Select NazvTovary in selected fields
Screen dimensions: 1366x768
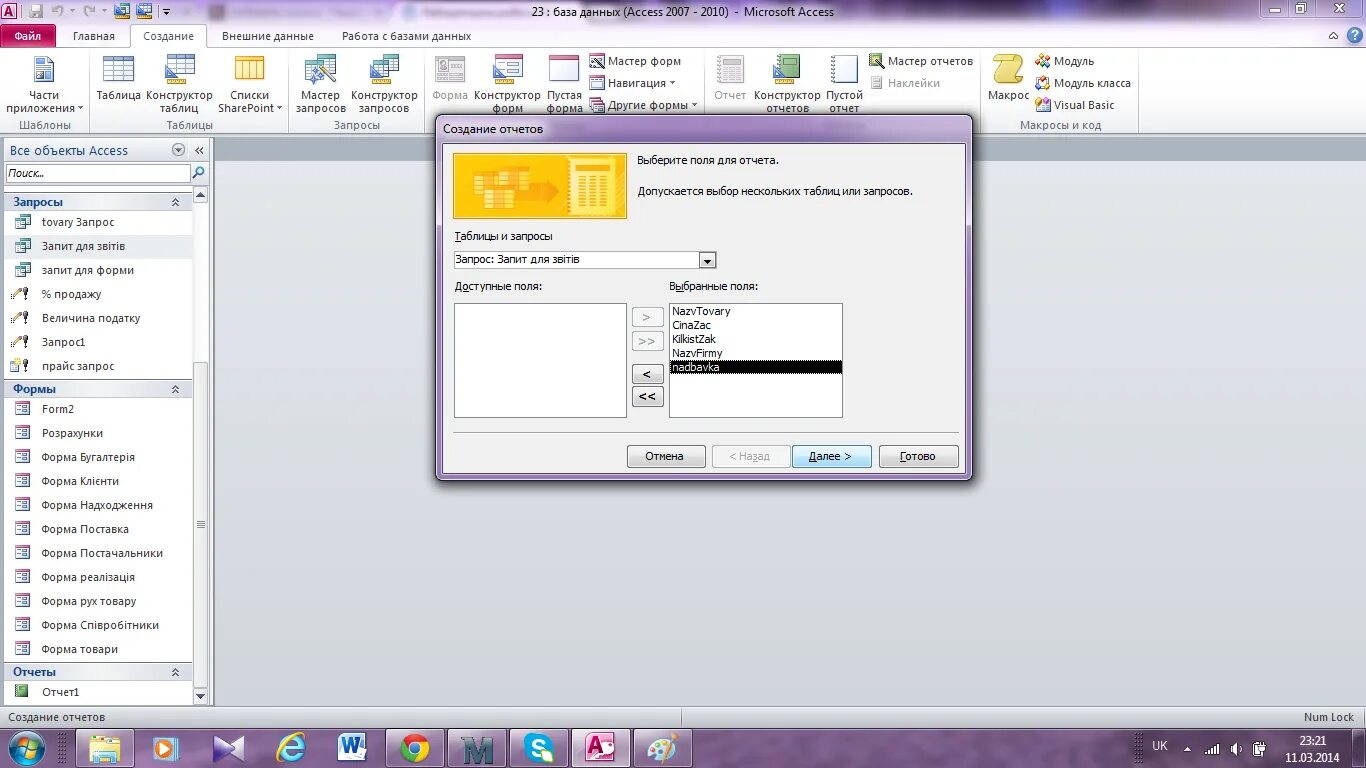point(755,311)
